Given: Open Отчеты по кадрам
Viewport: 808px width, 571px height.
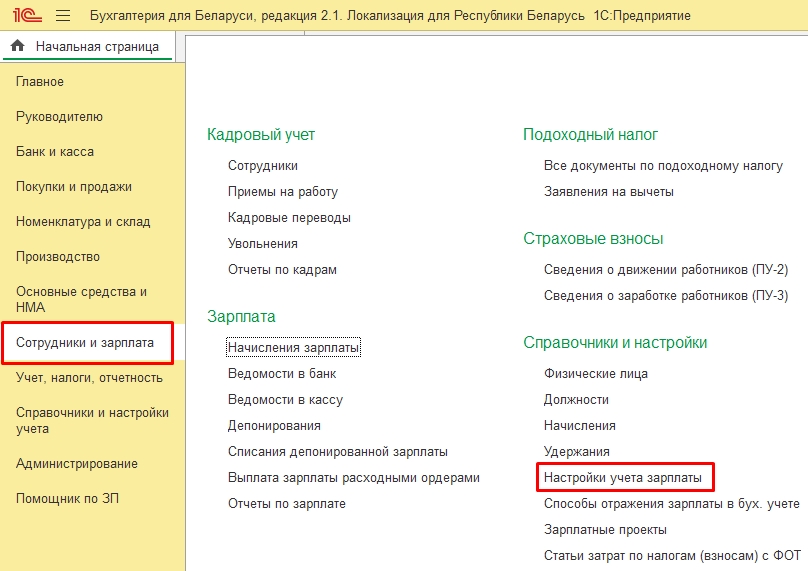Looking at the screenshot, I should [282, 270].
